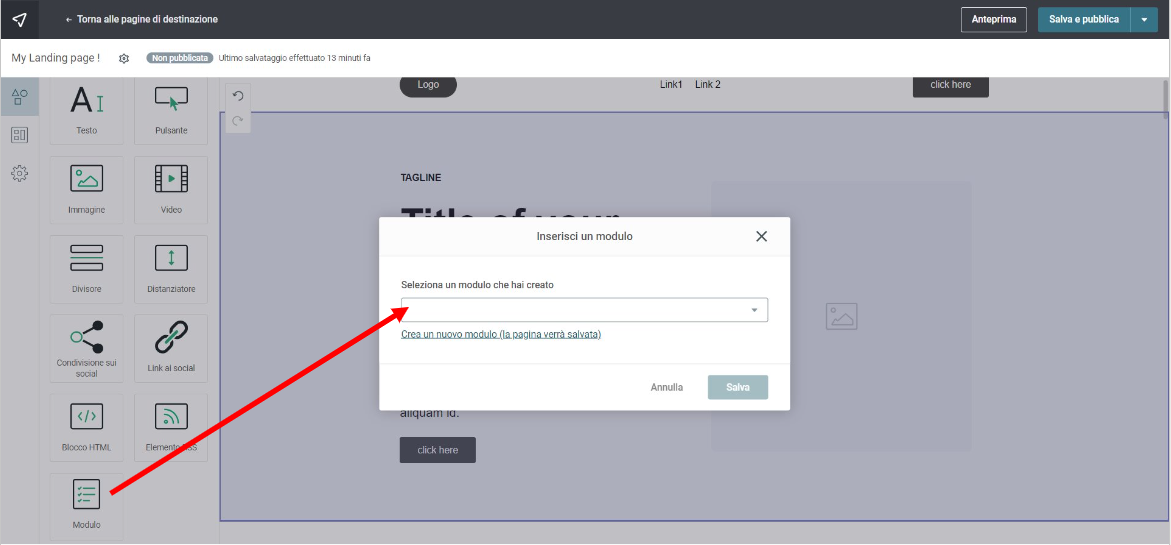1171x545 pixels.
Task: Open the elements shapes sidebar tab
Action: (20, 97)
